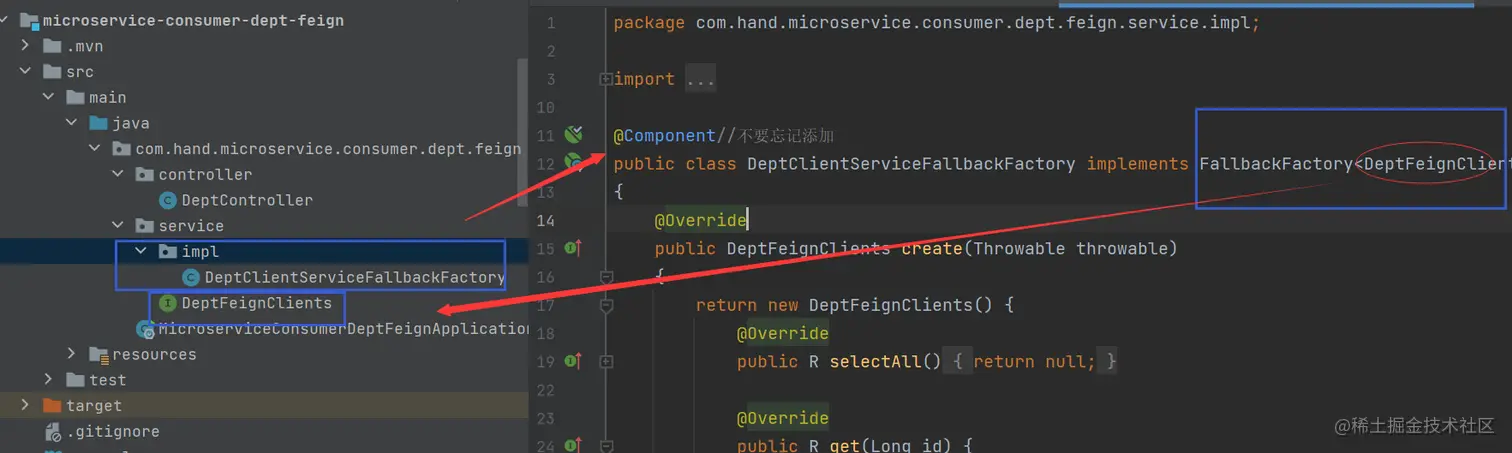Expand the folded import block on line 3

click(605, 78)
